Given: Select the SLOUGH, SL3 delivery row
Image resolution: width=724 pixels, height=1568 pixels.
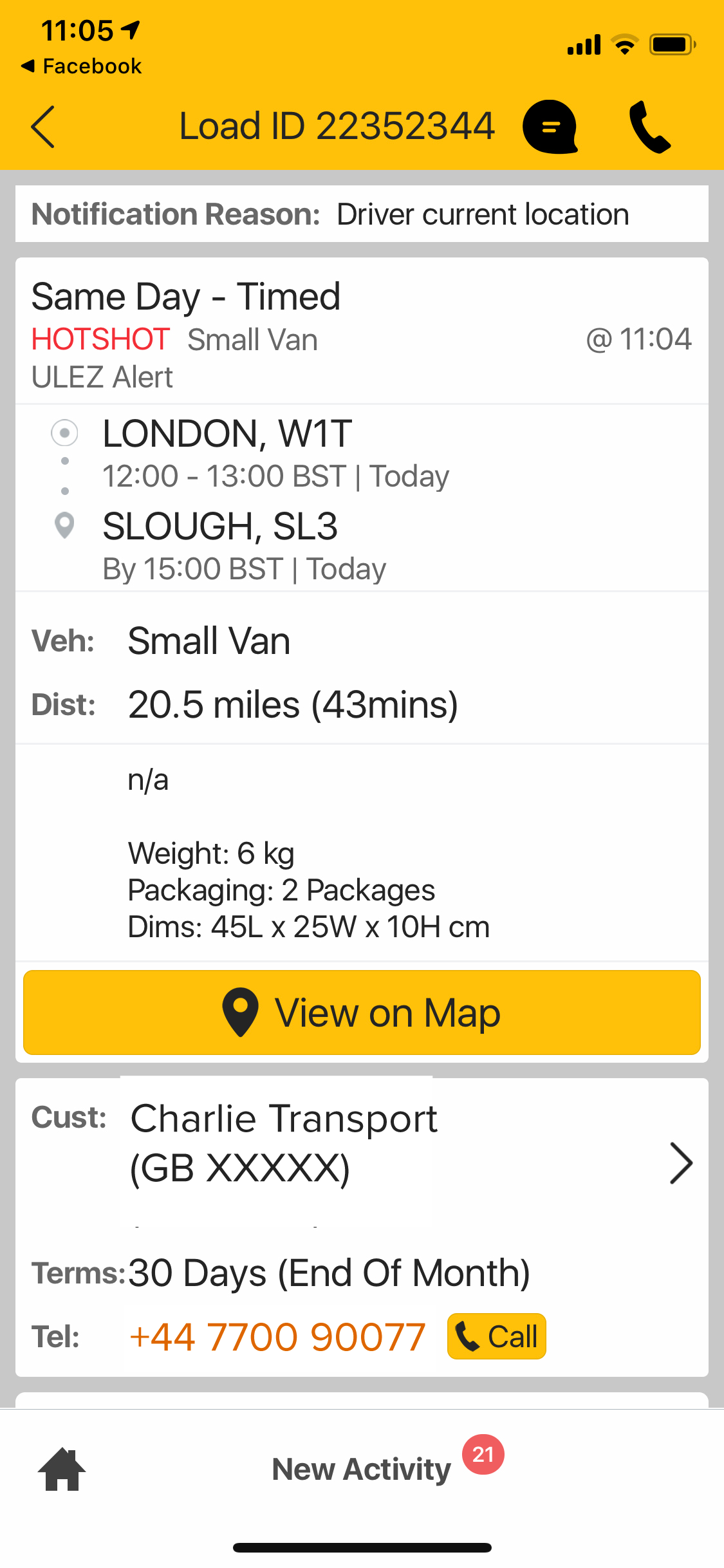Looking at the screenshot, I should [220, 527].
